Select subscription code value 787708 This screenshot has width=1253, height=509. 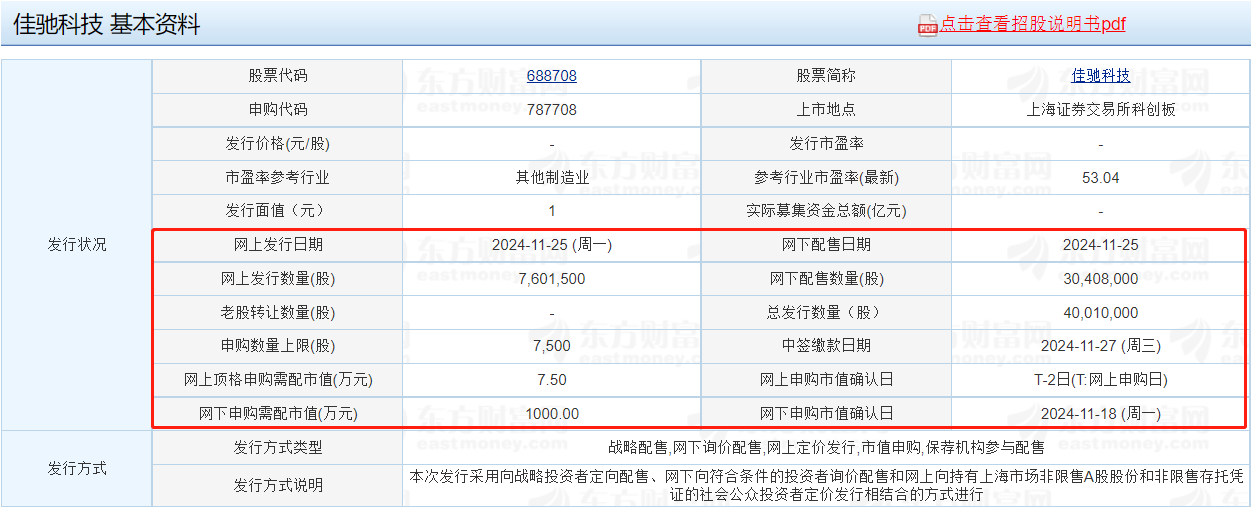[552, 110]
